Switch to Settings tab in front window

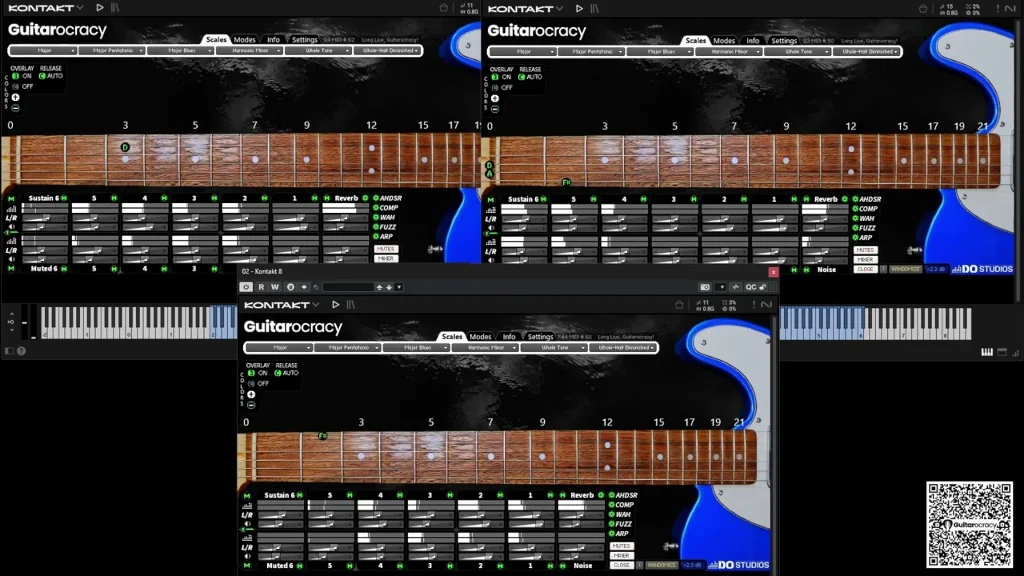540,336
